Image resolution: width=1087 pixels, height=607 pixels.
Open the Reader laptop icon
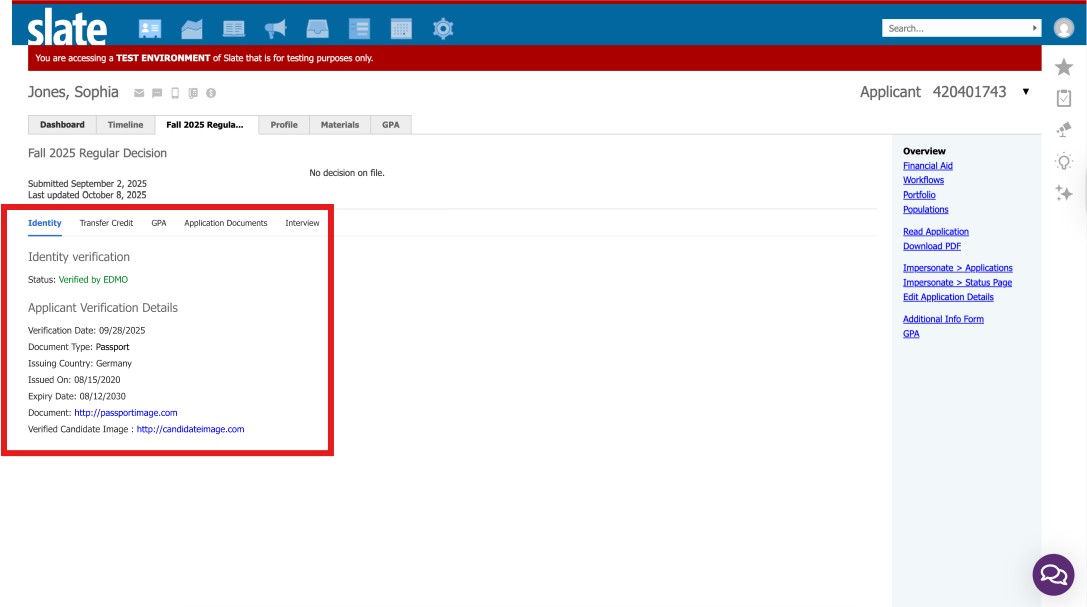point(233,28)
